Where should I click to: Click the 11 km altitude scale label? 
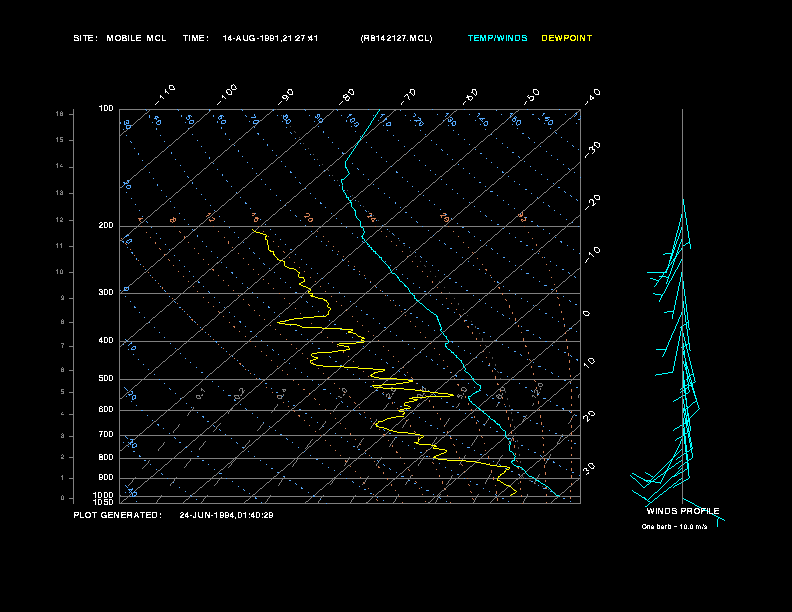pos(60,246)
